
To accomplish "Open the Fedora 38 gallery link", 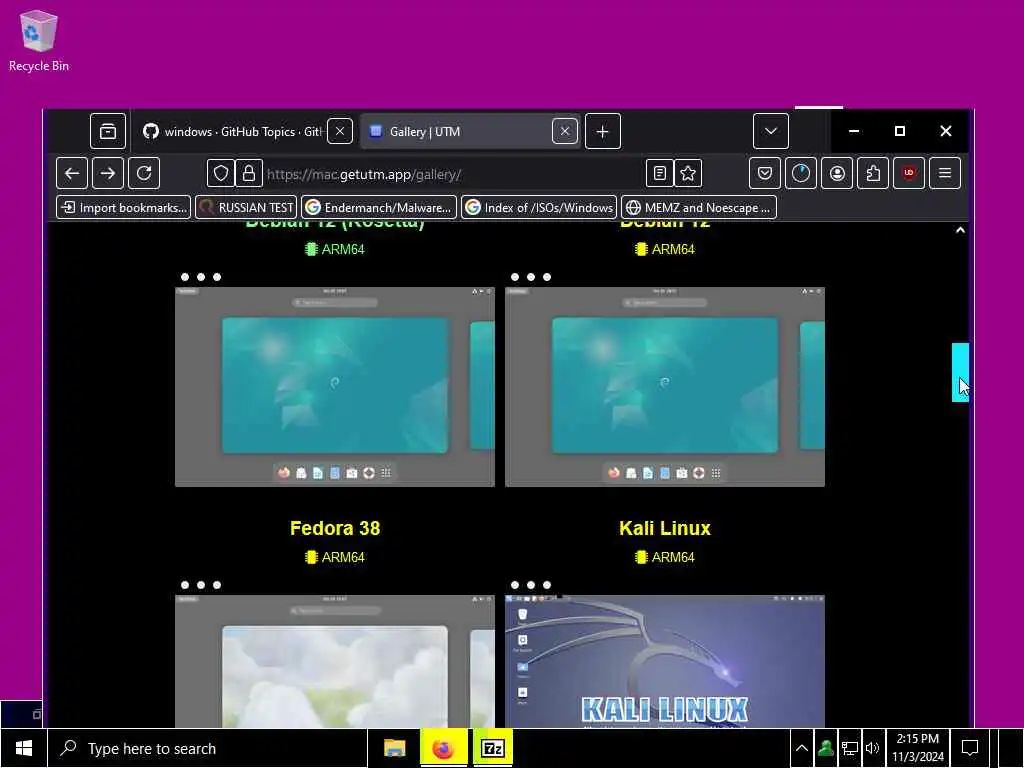I will pos(335,528).
